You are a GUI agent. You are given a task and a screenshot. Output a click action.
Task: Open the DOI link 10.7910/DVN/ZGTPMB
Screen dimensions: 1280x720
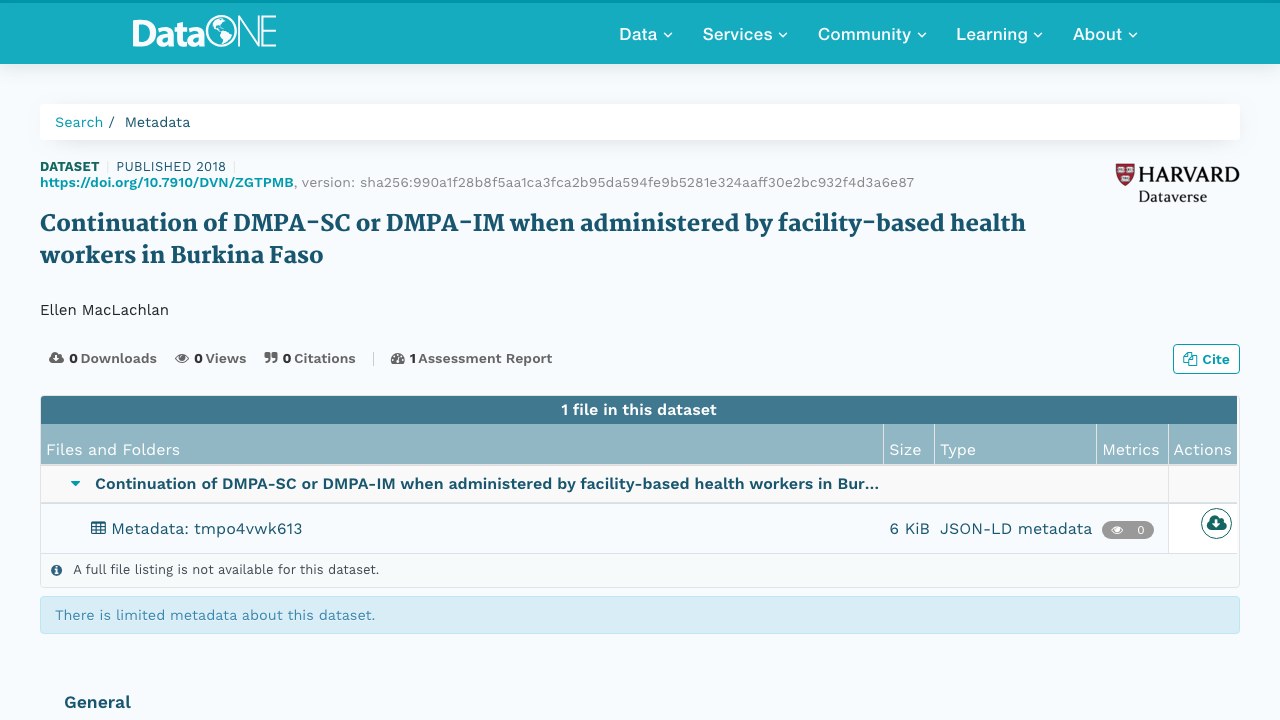pyautogui.click(x=167, y=182)
